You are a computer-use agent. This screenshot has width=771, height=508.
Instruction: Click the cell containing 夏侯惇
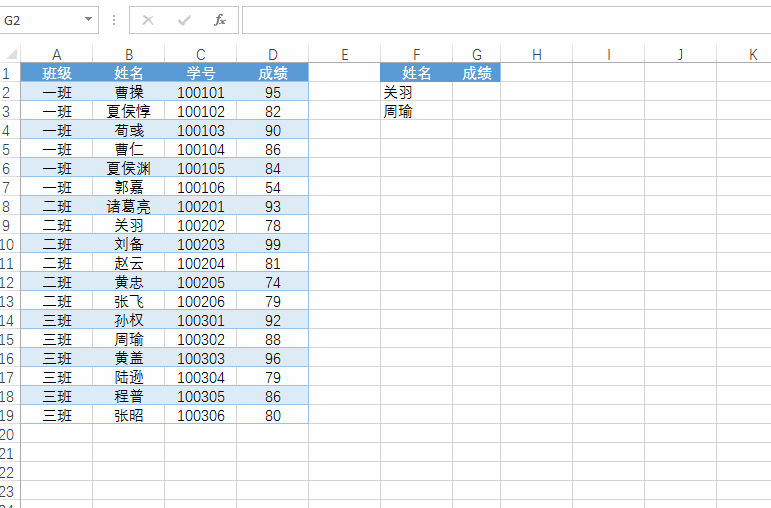(x=128, y=111)
